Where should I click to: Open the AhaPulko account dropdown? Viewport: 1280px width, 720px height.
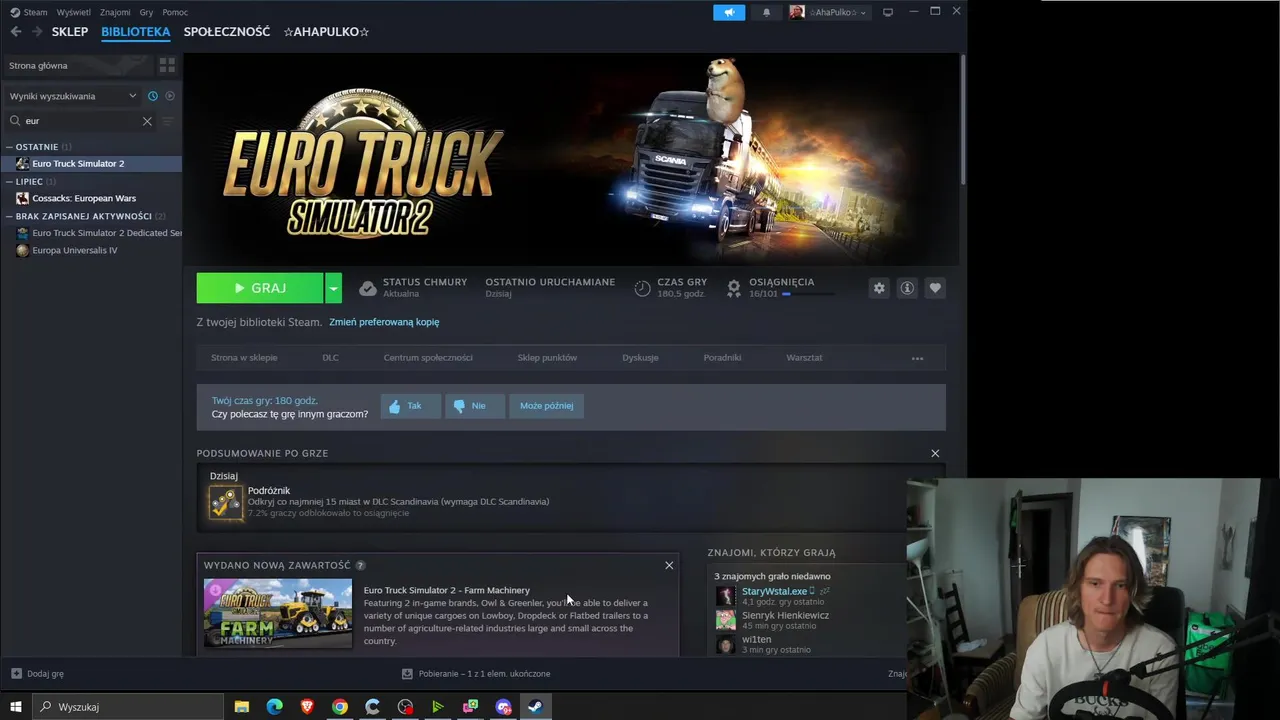pos(829,12)
